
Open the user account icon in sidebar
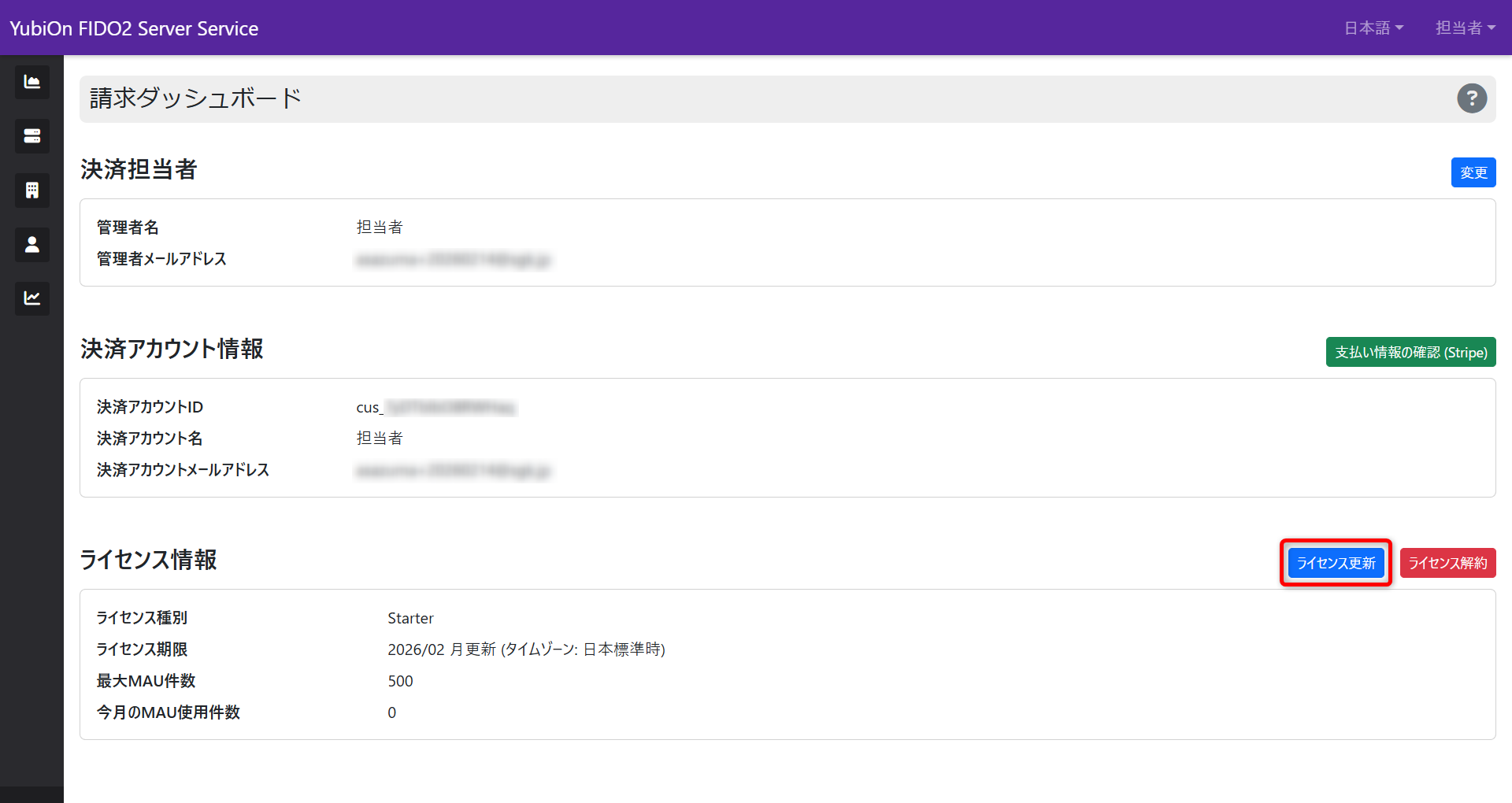coord(31,244)
